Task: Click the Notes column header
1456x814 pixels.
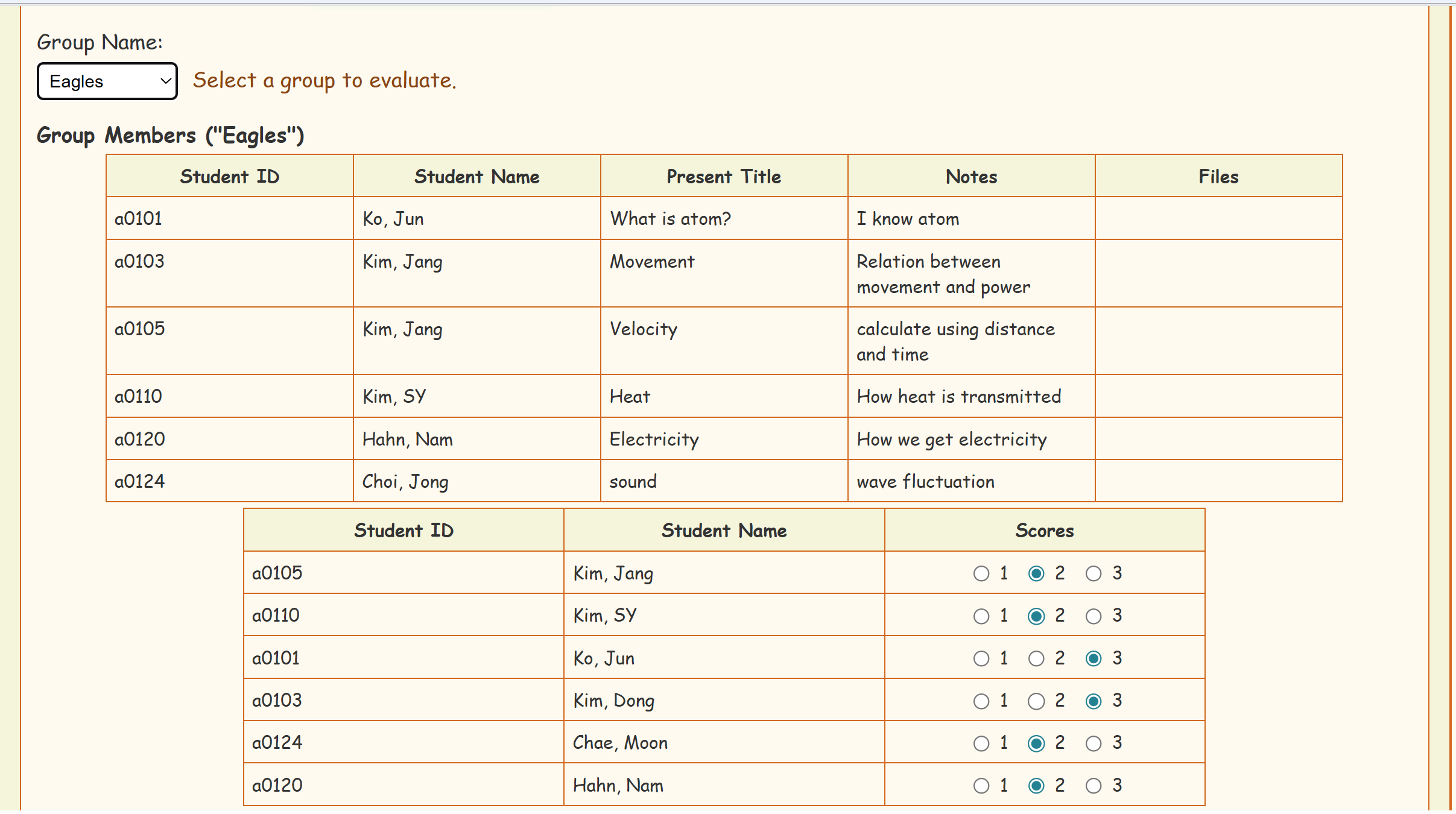Action: (971, 176)
